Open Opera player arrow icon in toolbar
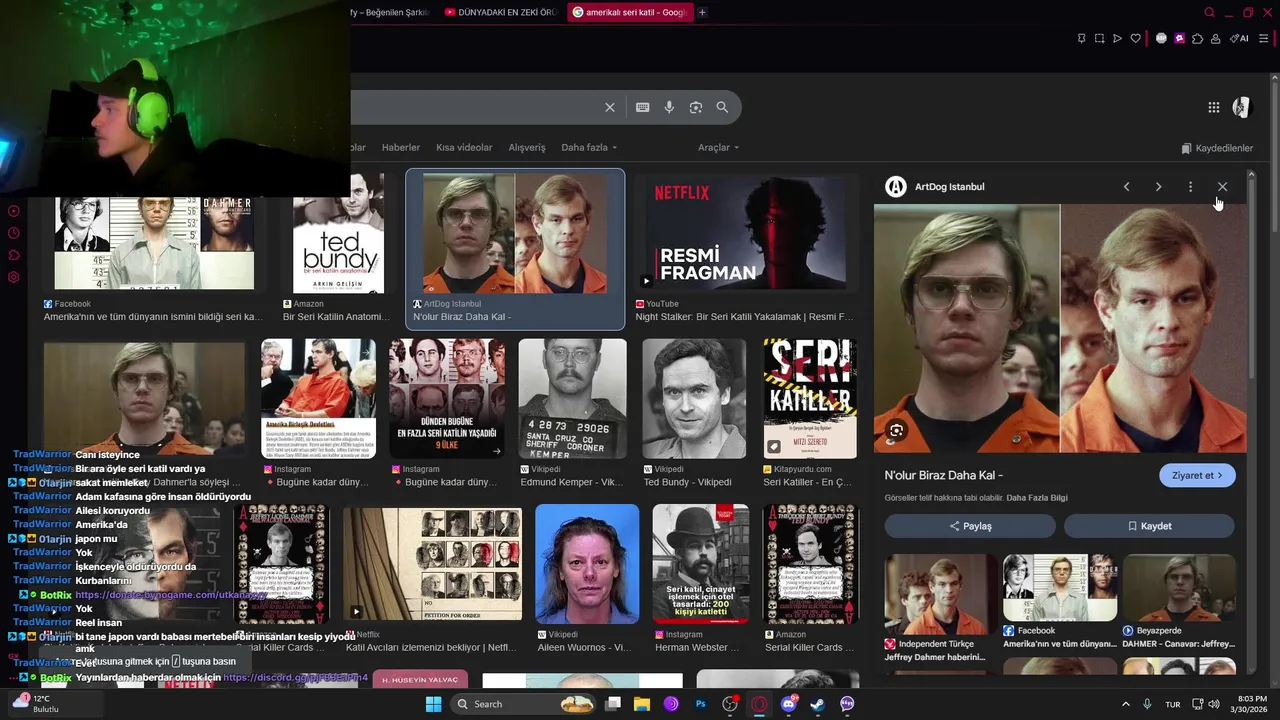The height and width of the screenshot is (720, 1280). pos(1117,39)
